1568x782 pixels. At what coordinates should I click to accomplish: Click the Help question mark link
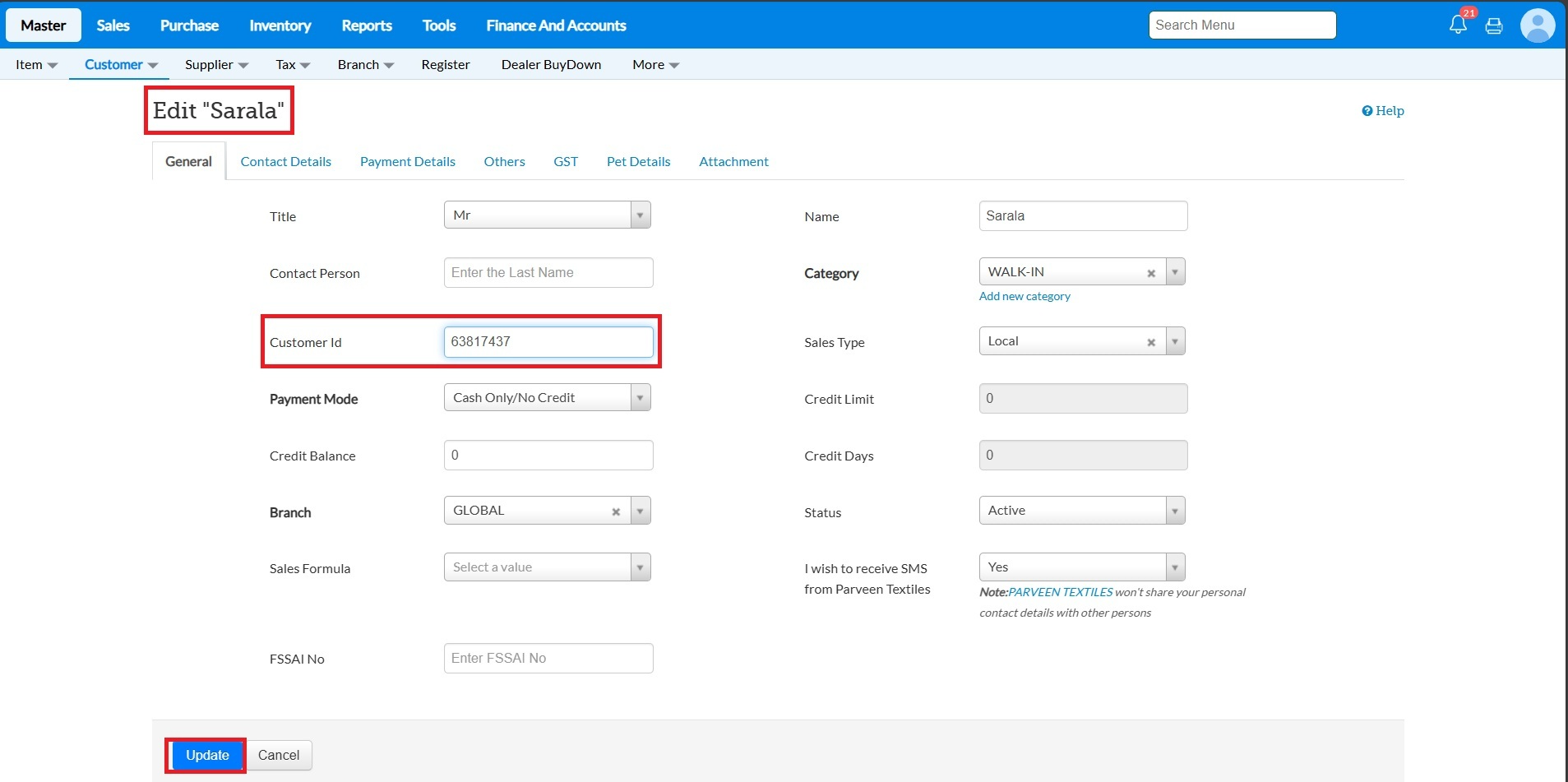pyautogui.click(x=1382, y=111)
